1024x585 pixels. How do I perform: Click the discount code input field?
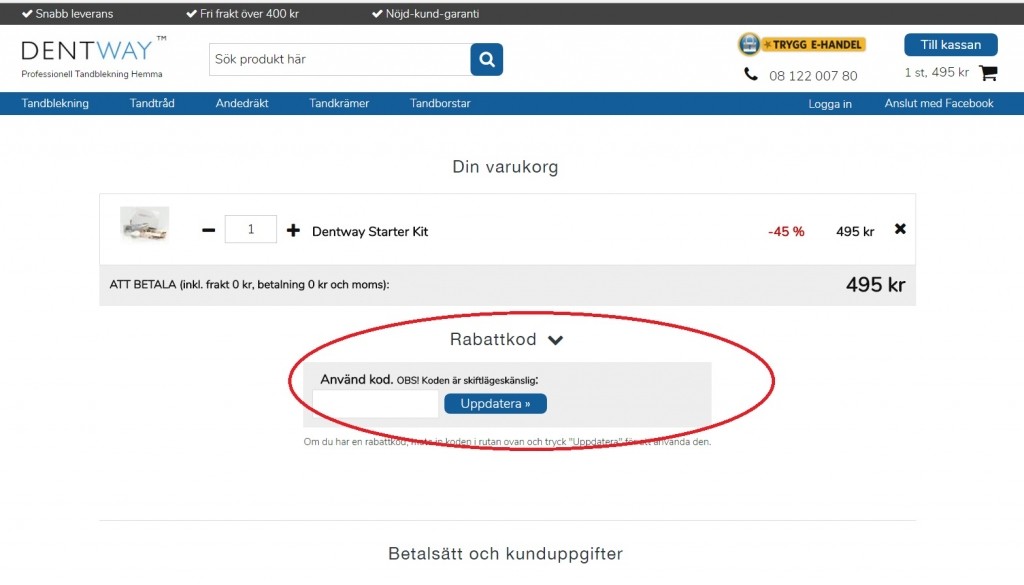[376, 403]
